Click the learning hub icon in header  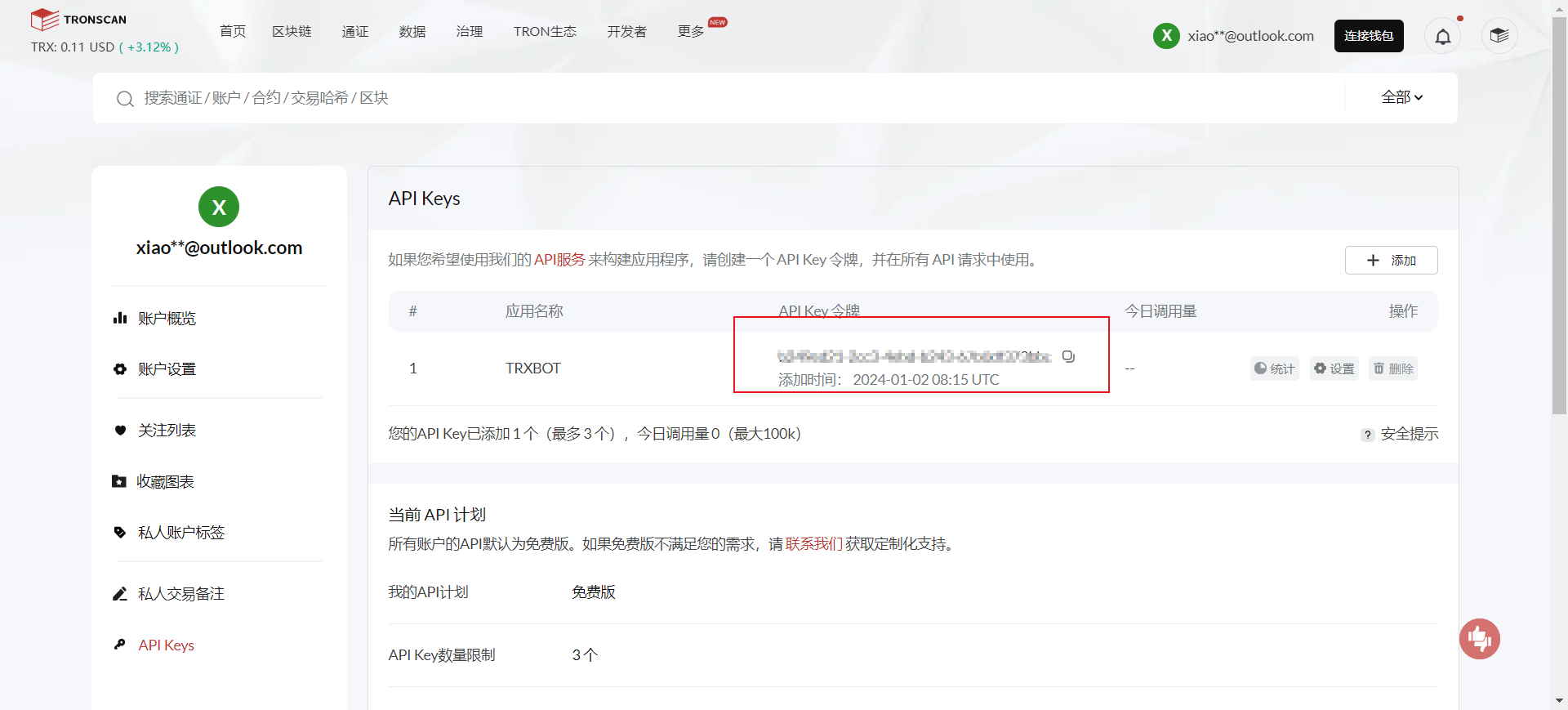(1499, 36)
